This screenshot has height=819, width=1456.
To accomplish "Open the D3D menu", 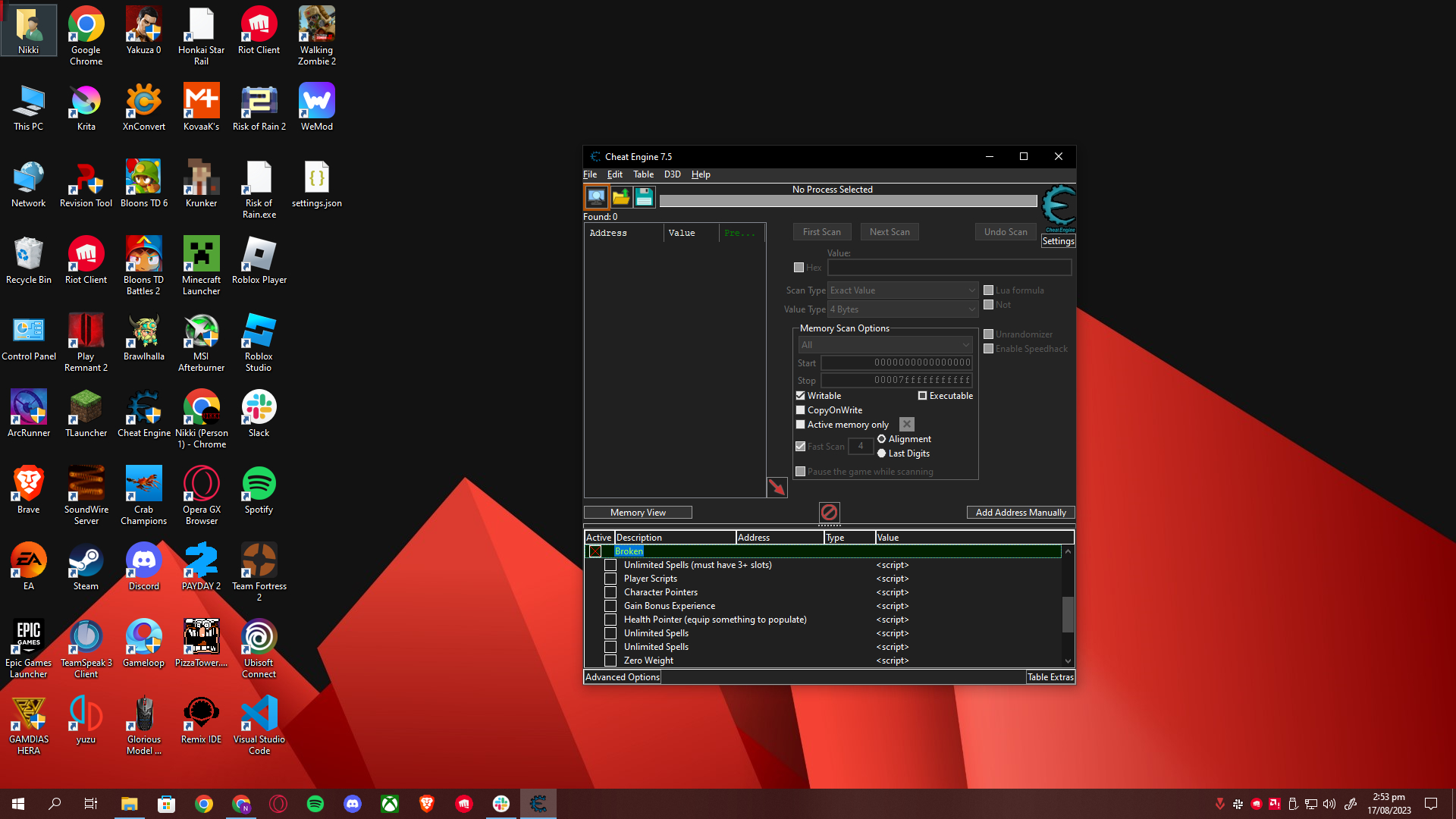I will pyautogui.click(x=673, y=174).
